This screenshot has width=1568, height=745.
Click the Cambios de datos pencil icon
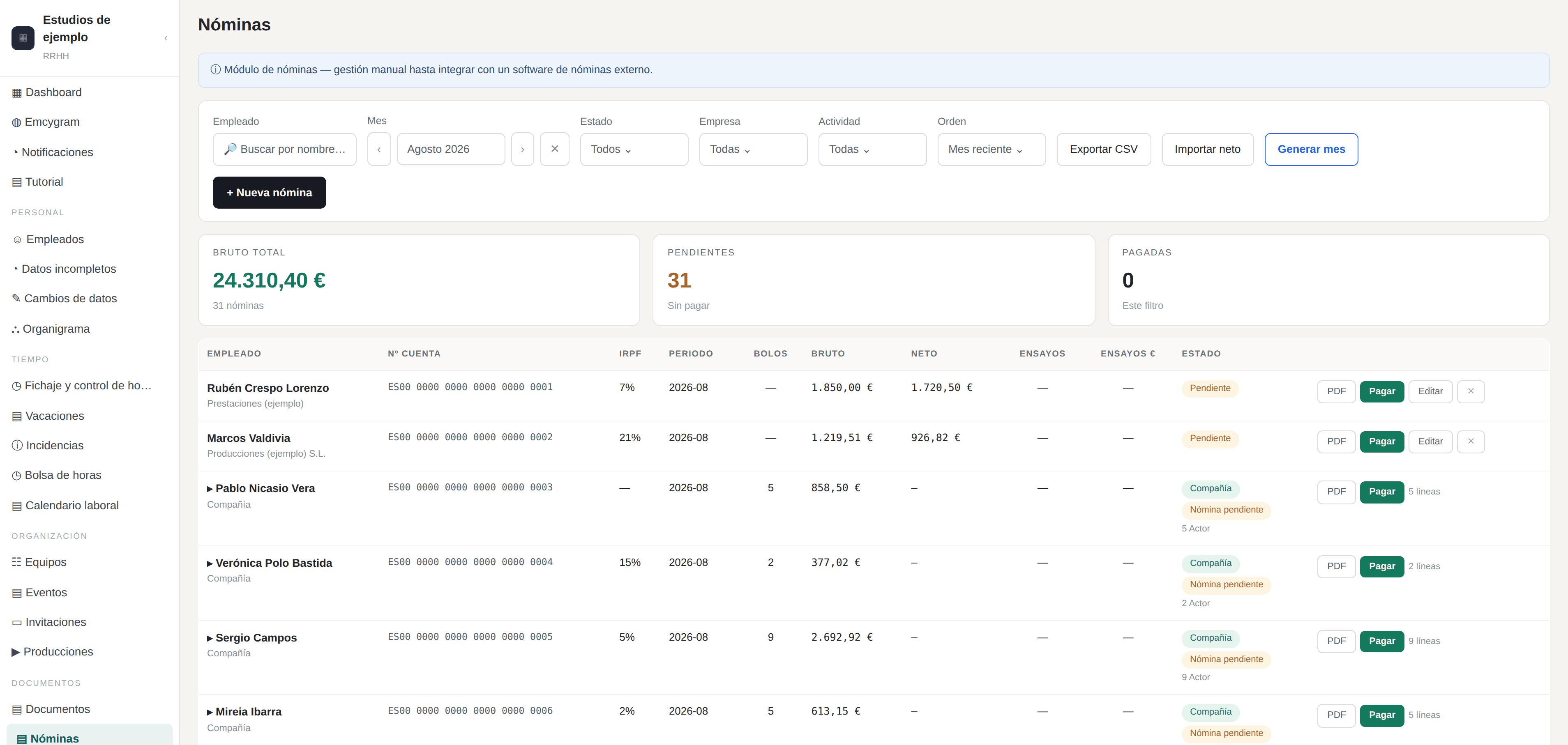click(x=16, y=298)
